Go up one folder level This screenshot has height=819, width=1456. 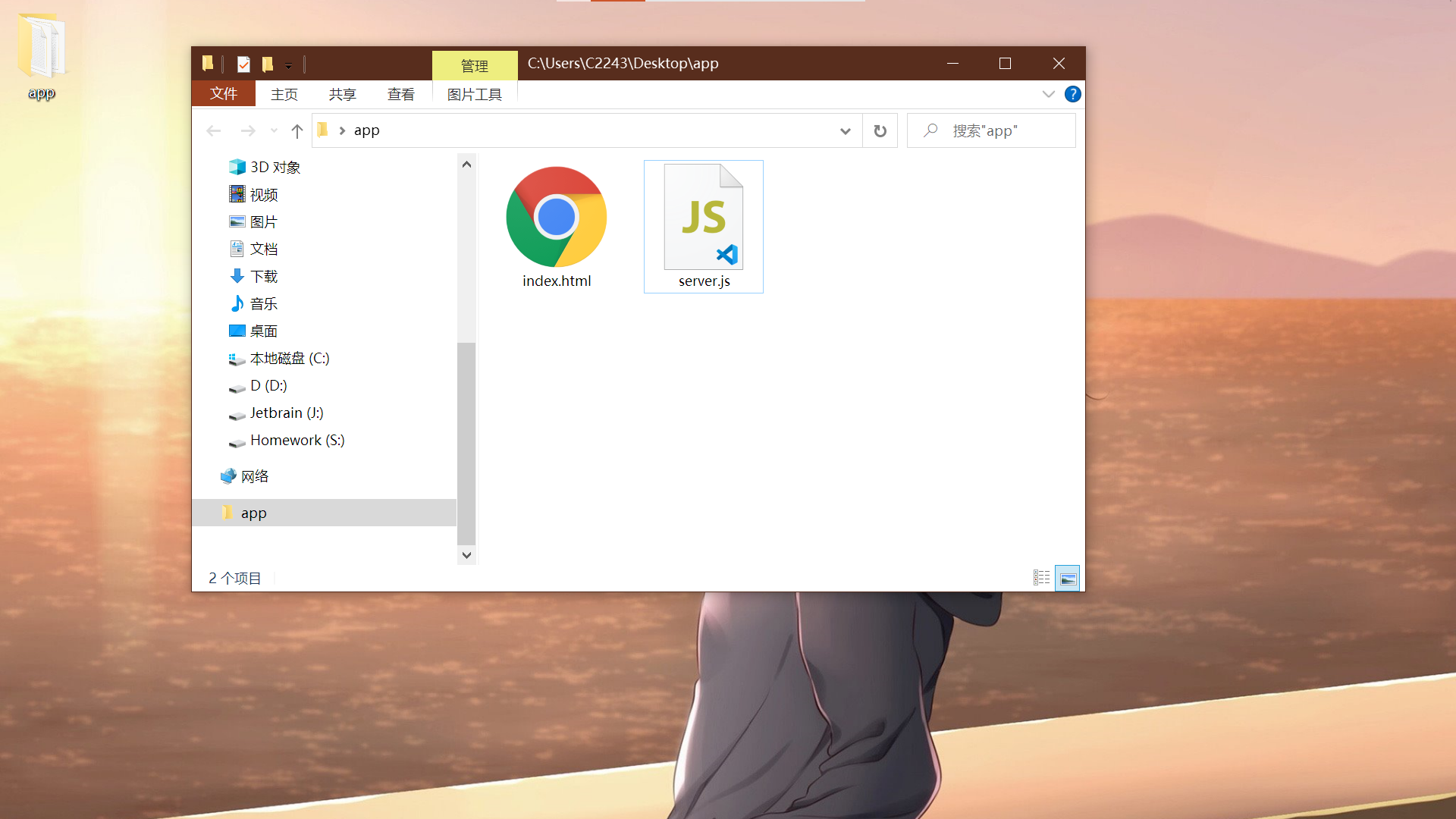[x=297, y=130]
